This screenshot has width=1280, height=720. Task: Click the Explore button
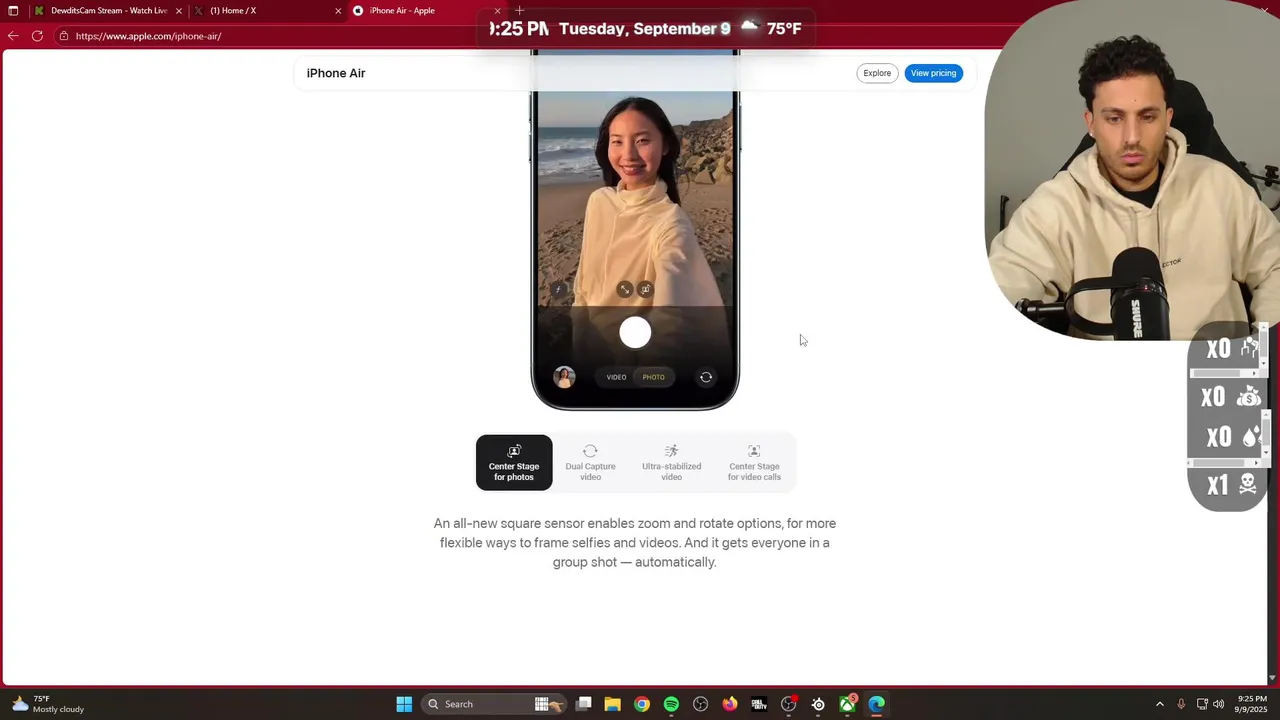tap(877, 73)
